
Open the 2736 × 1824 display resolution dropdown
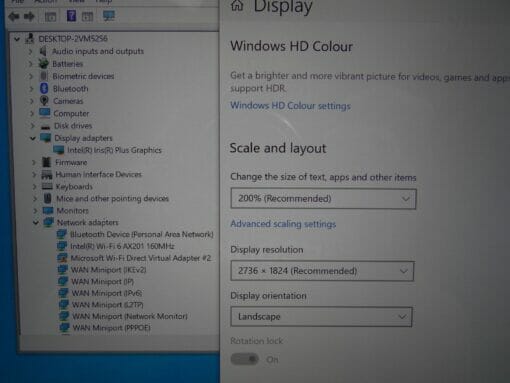[322, 271]
